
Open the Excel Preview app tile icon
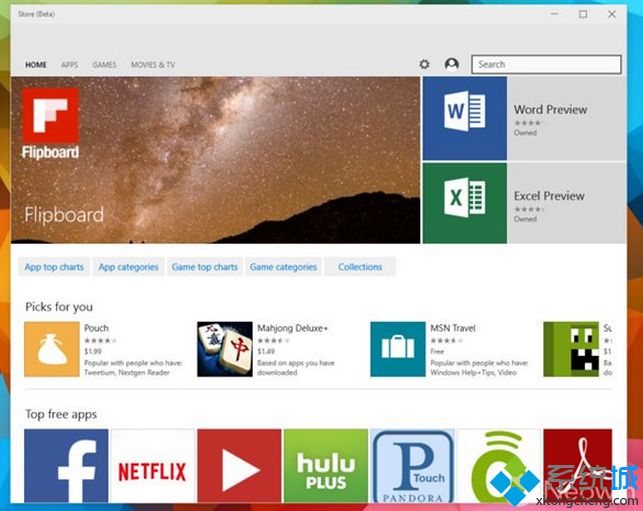465,203
